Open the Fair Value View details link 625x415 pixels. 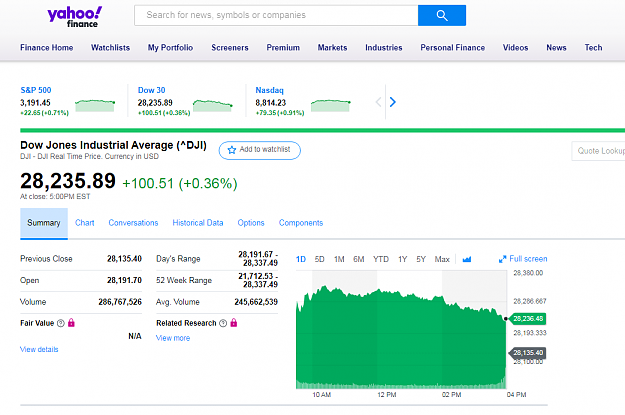39,349
